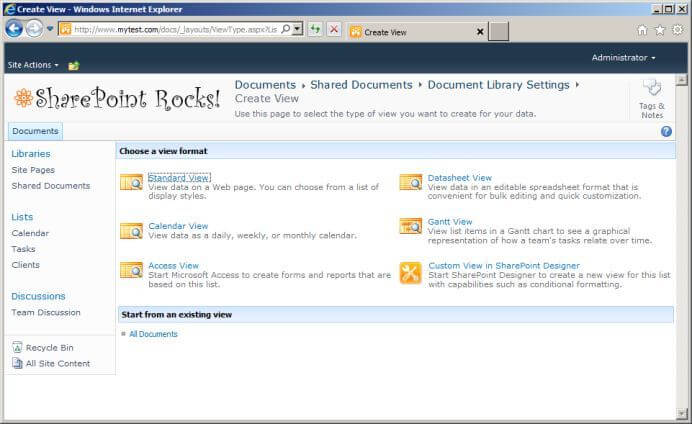Open the All Site Content link
Screen dimensions: 692x424
coord(58,364)
